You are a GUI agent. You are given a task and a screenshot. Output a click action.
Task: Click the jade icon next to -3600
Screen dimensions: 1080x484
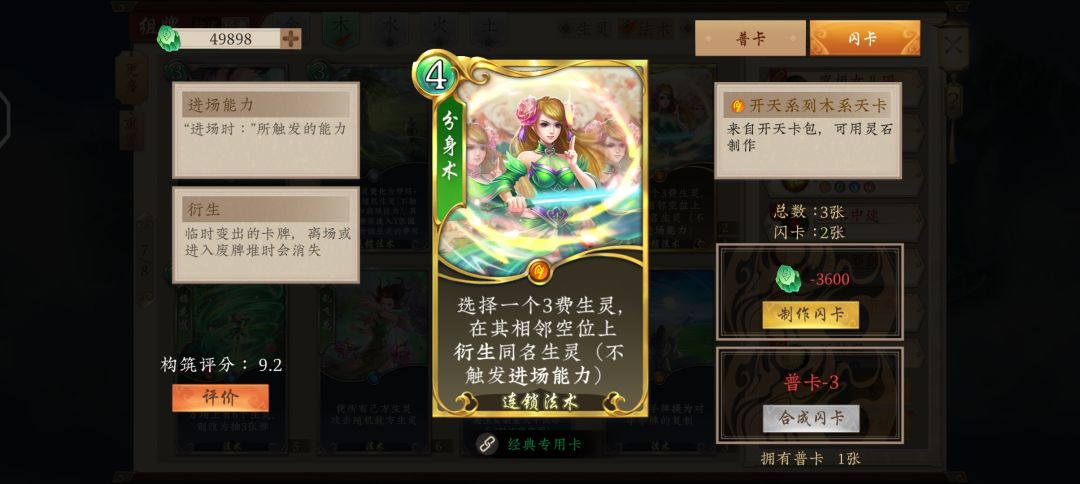tap(789, 279)
